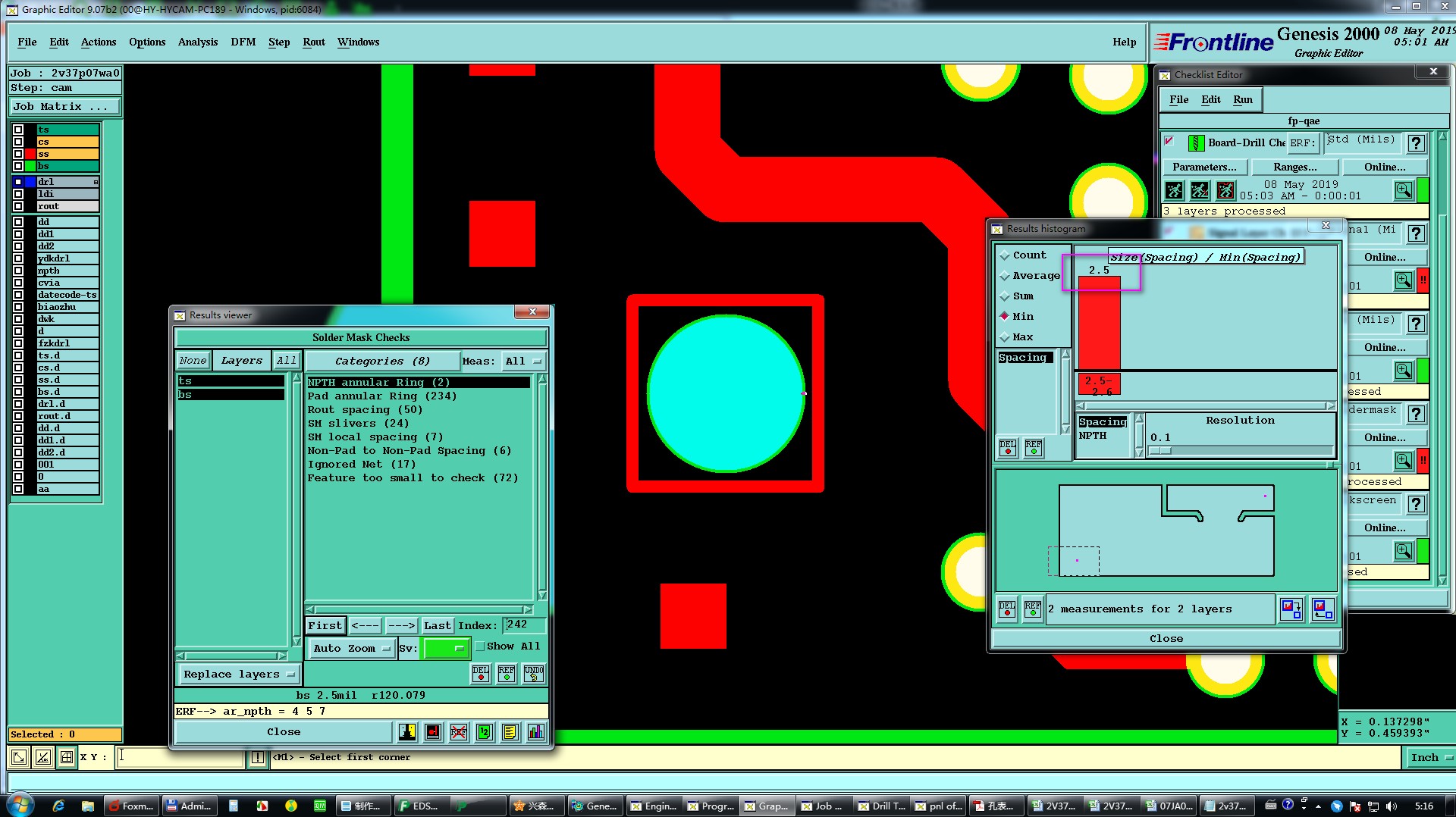
Task: Click the grid icon left of X Y field
Action: [67, 756]
